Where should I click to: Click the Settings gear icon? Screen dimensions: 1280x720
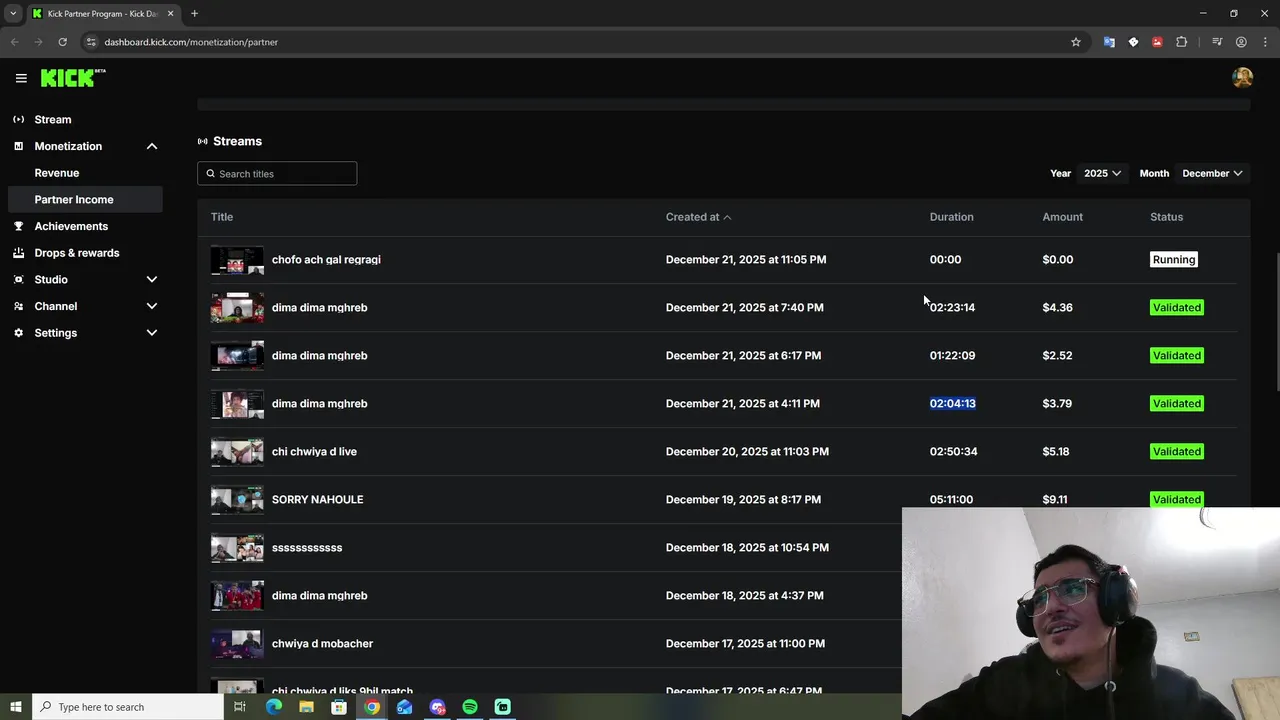coord(18,333)
